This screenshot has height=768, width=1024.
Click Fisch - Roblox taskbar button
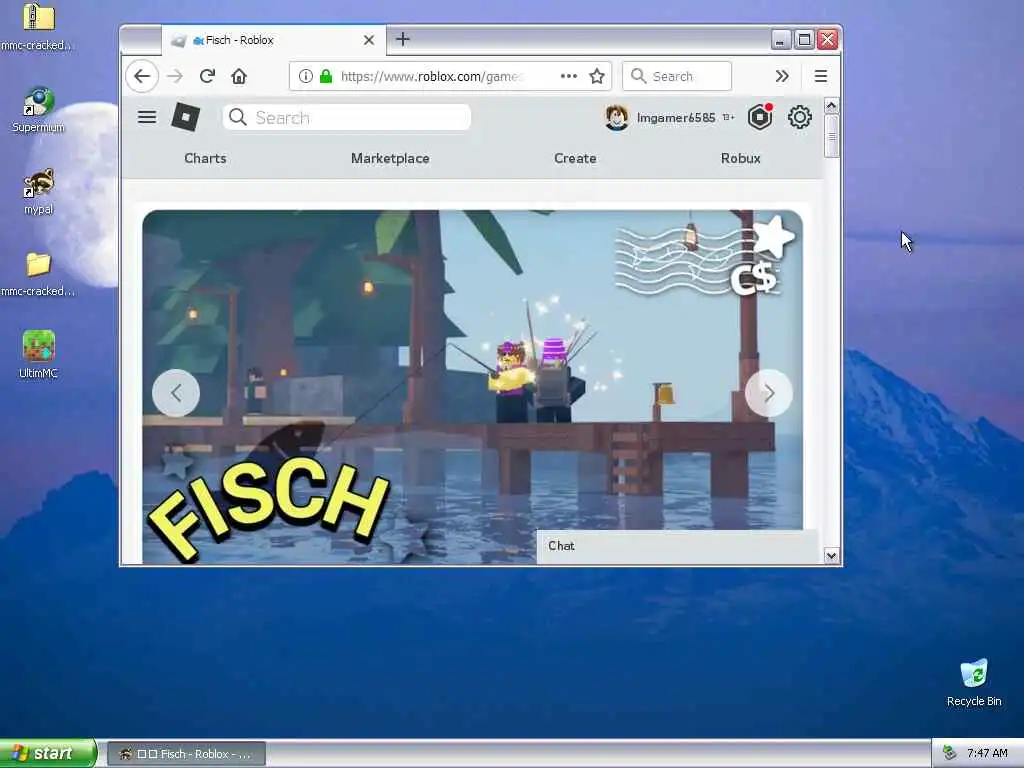point(186,754)
